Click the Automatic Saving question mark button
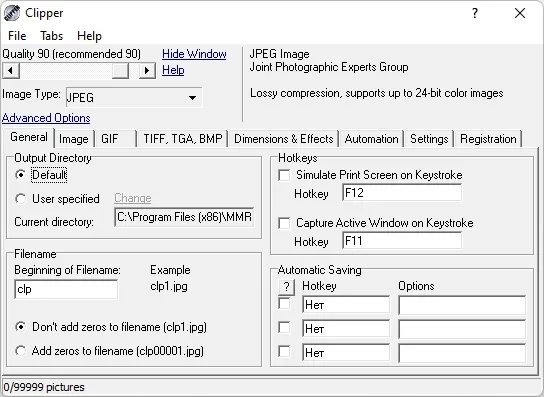544x397 pixels. click(x=286, y=287)
